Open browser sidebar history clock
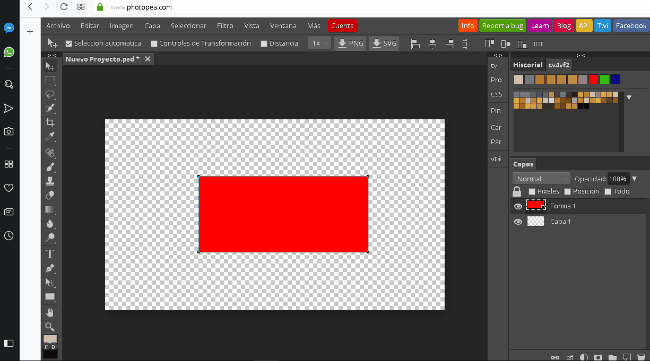The height and width of the screenshot is (361, 650). click(x=9, y=236)
